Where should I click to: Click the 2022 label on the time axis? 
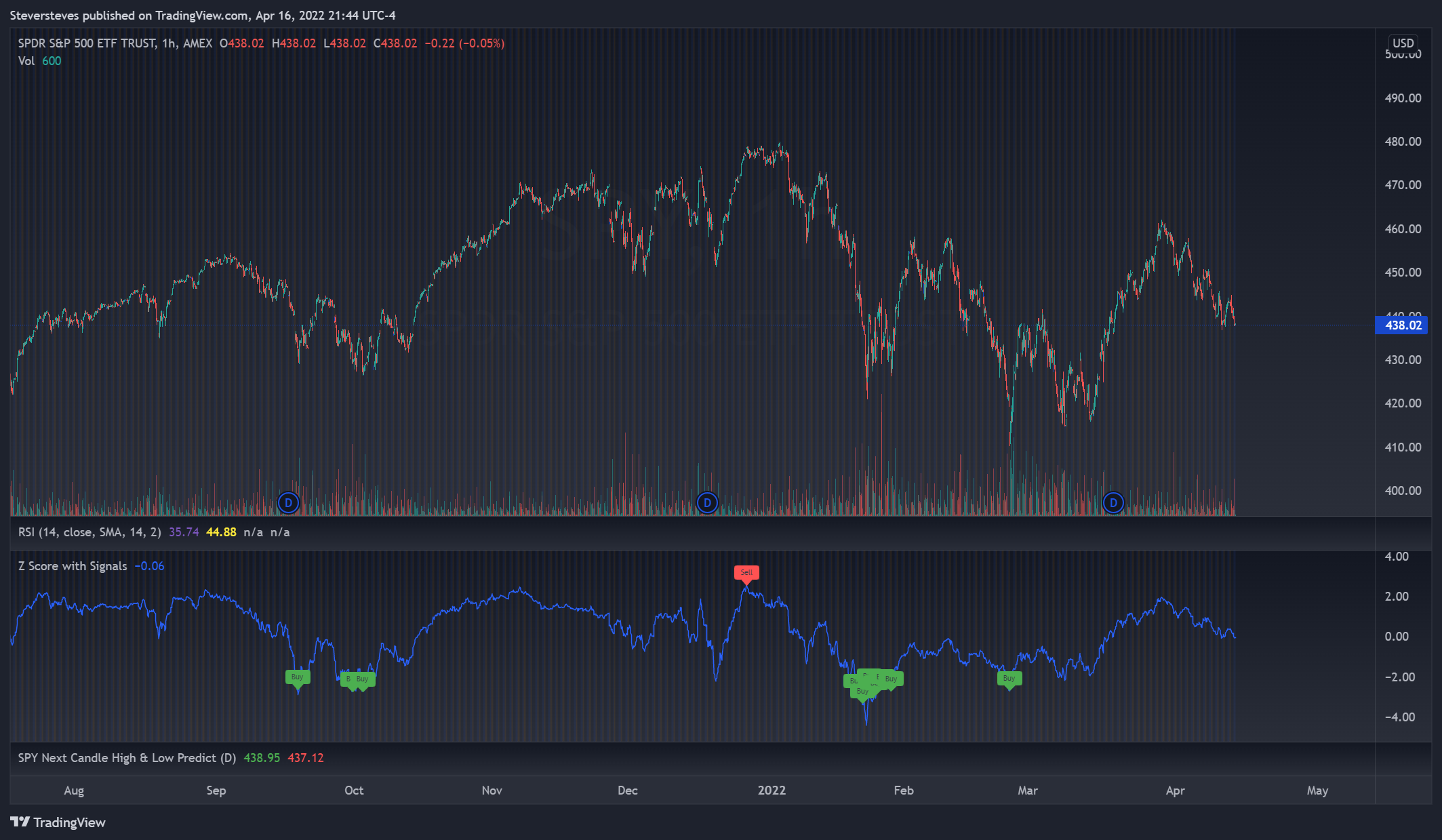click(772, 791)
